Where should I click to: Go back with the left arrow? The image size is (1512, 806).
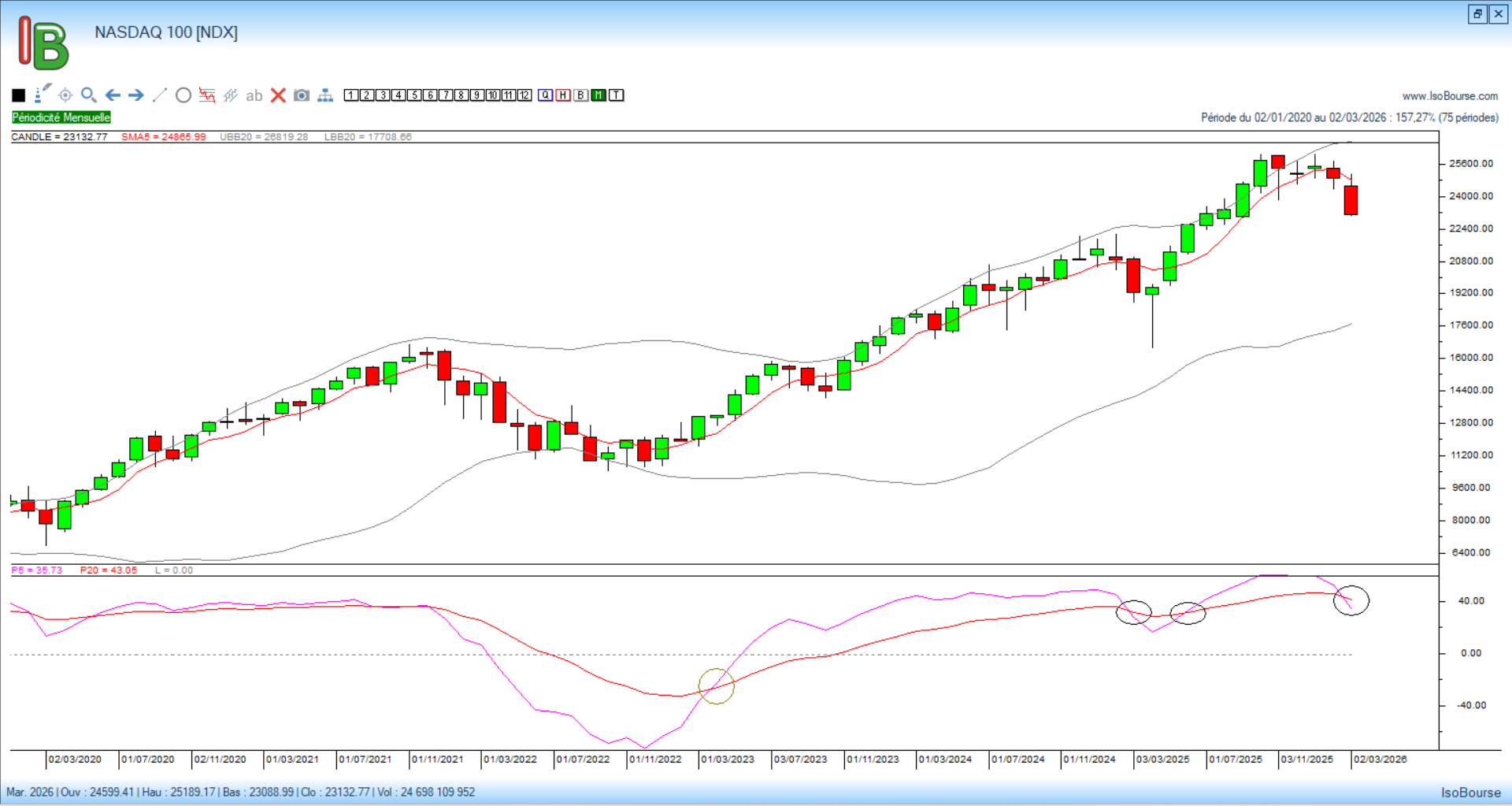click(x=113, y=95)
